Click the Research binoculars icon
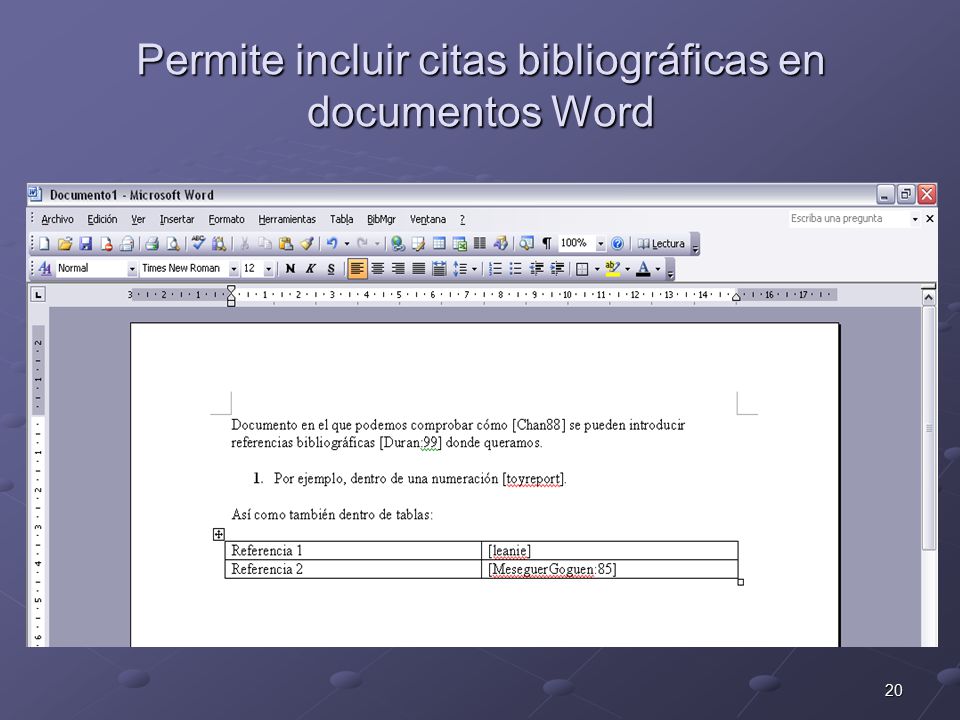 pos(219,244)
